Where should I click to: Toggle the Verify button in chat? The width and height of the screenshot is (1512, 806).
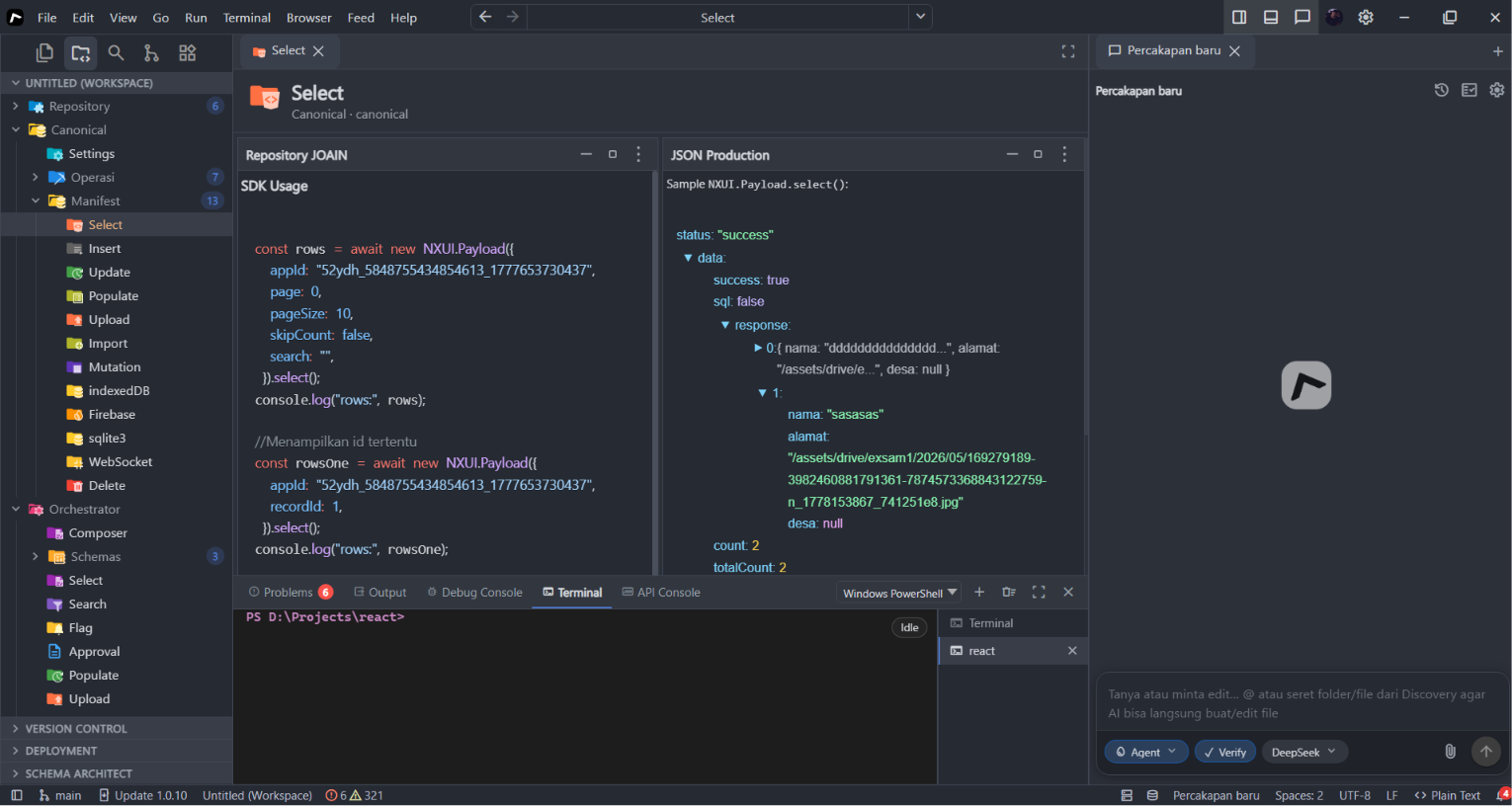pyautogui.click(x=1225, y=752)
